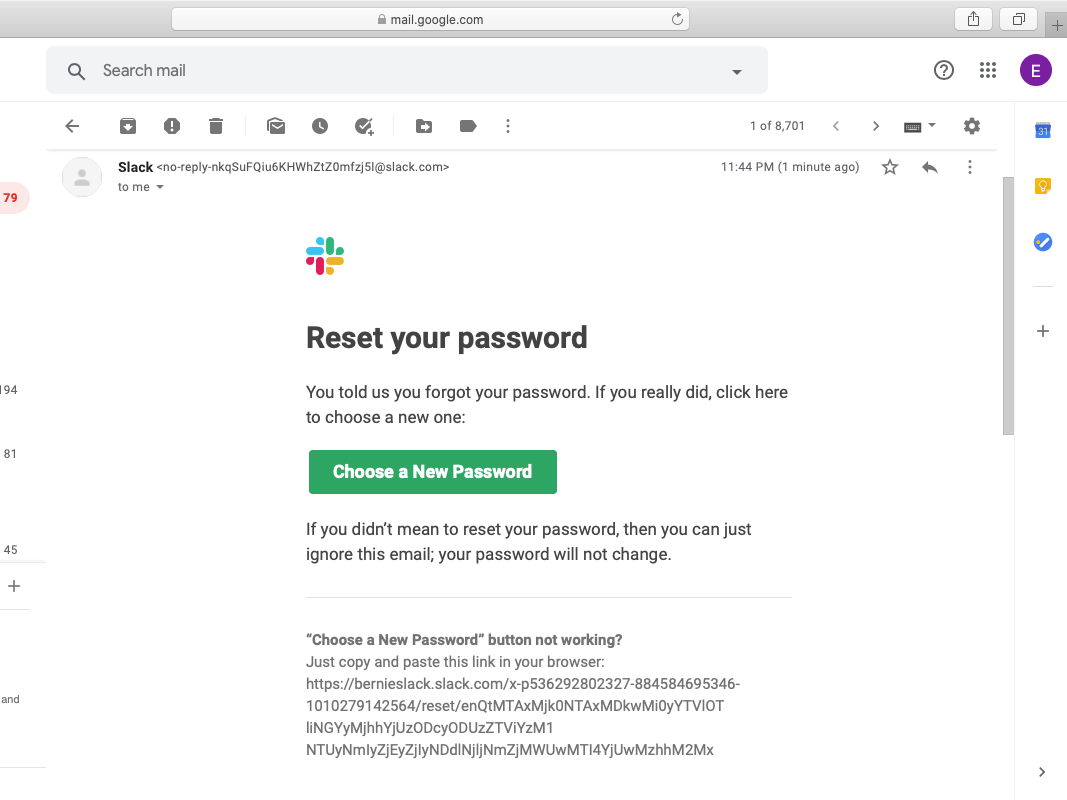Click the vertical scrollbar of the email
This screenshot has width=1067, height=800.
(1008, 306)
